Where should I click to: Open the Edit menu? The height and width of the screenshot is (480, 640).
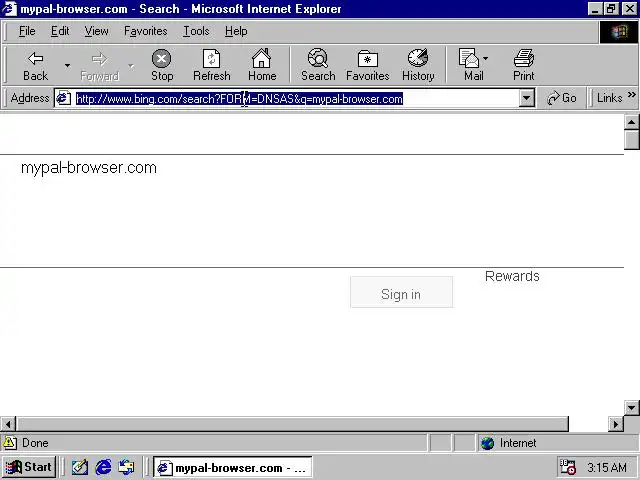pos(60,31)
